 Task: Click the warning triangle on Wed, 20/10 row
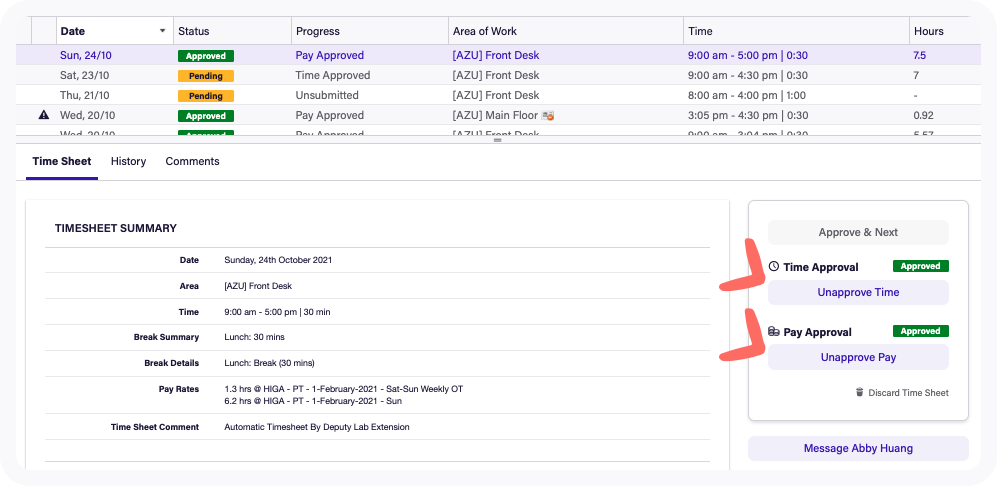(x=43, y=115)
